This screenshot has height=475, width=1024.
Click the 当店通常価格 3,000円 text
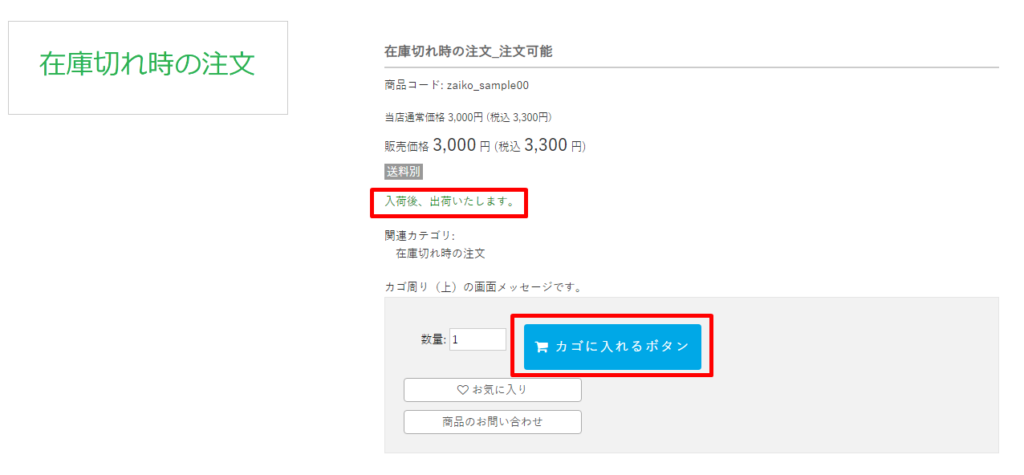(x=434, y=117)
